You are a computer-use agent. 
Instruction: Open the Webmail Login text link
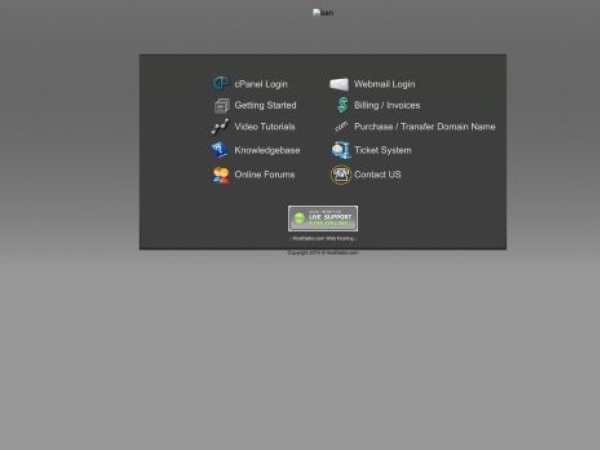(384, 84)
